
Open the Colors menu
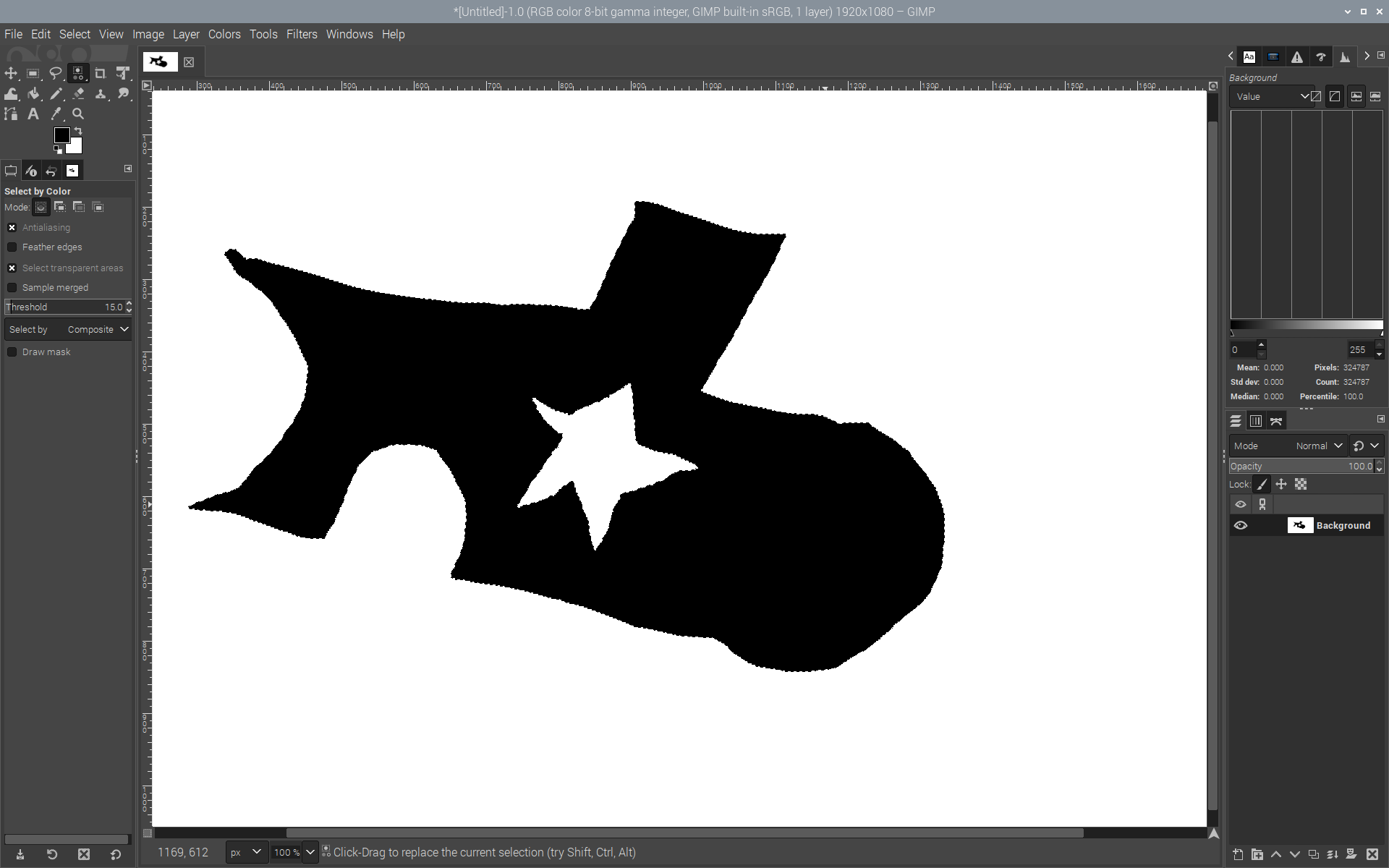(224, 34)
